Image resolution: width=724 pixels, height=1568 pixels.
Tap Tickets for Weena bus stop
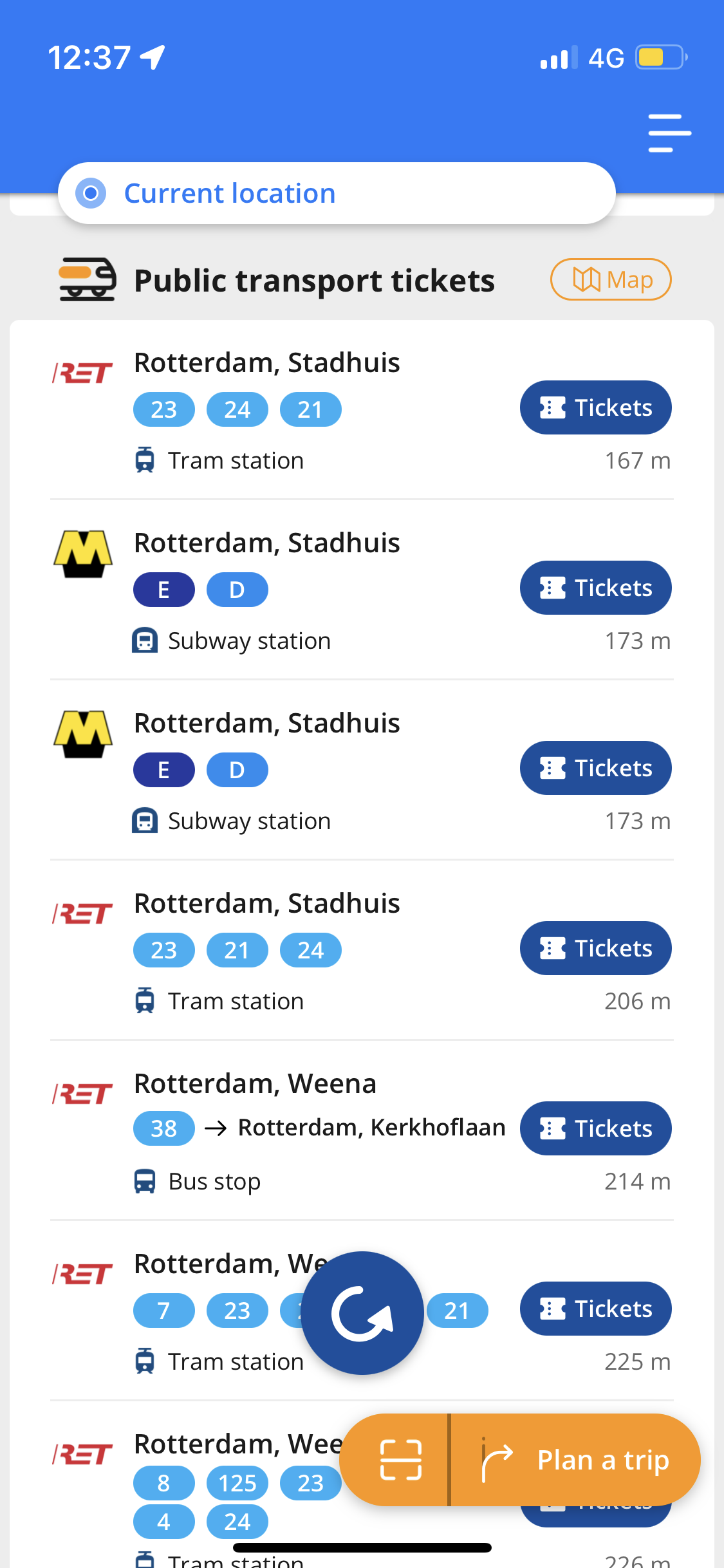596,1128
